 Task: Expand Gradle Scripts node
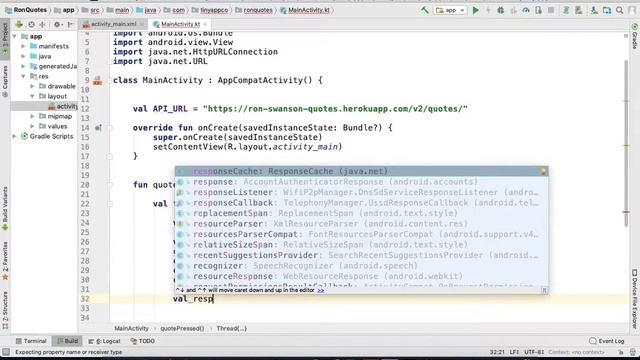click(x=15, y=136)
